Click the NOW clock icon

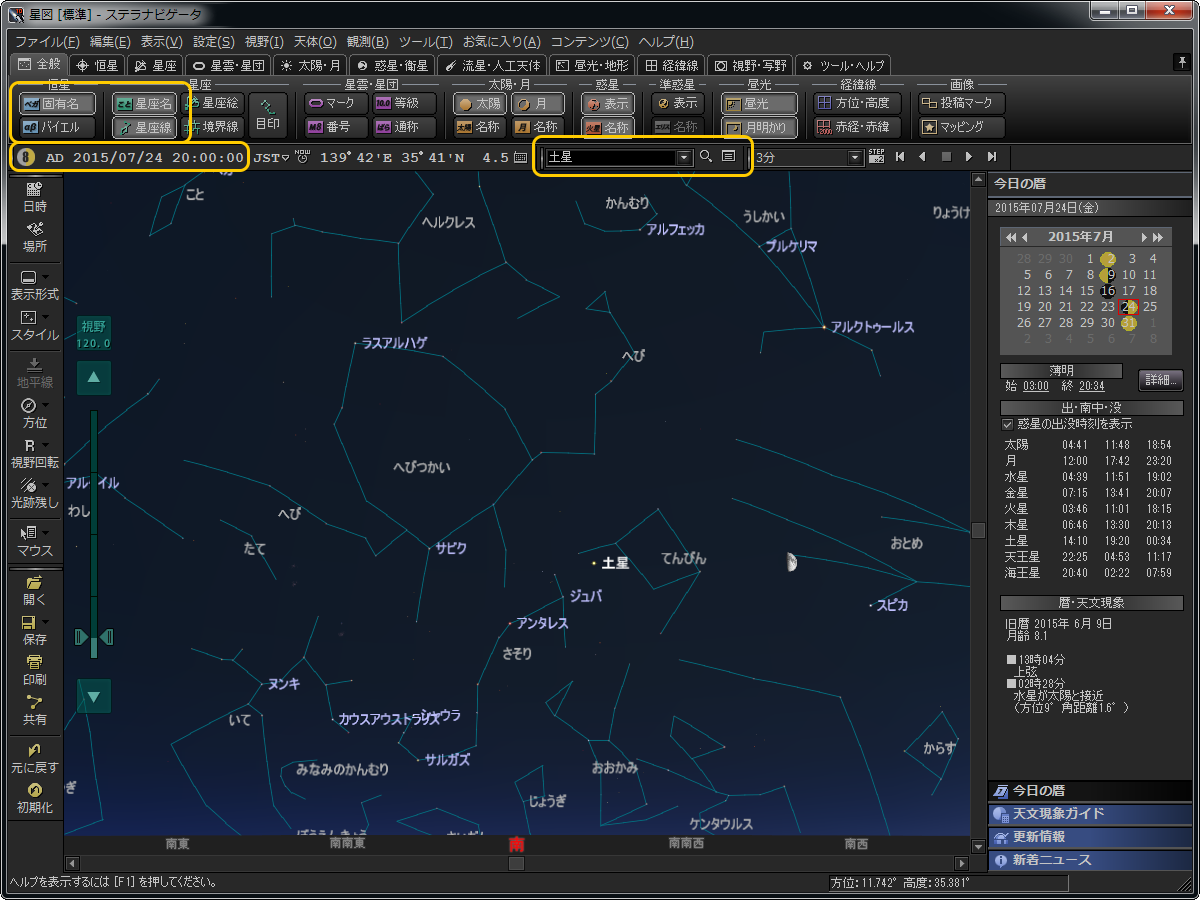click(302, 157)
